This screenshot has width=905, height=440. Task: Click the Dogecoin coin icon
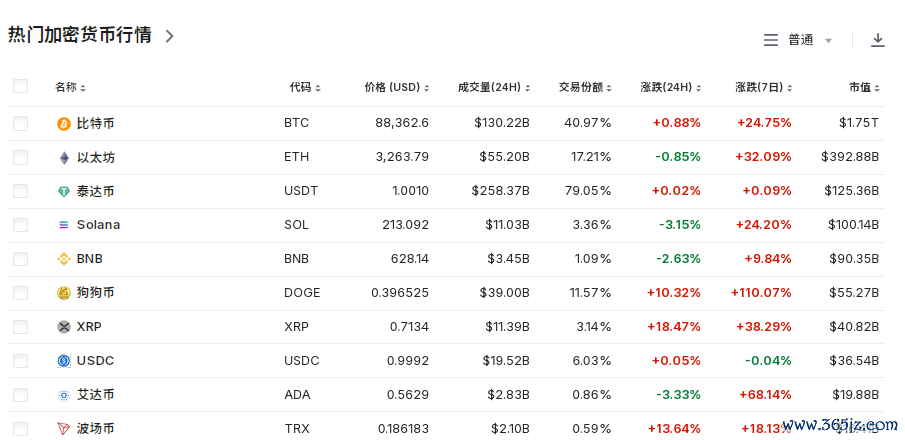coord(64,293)
